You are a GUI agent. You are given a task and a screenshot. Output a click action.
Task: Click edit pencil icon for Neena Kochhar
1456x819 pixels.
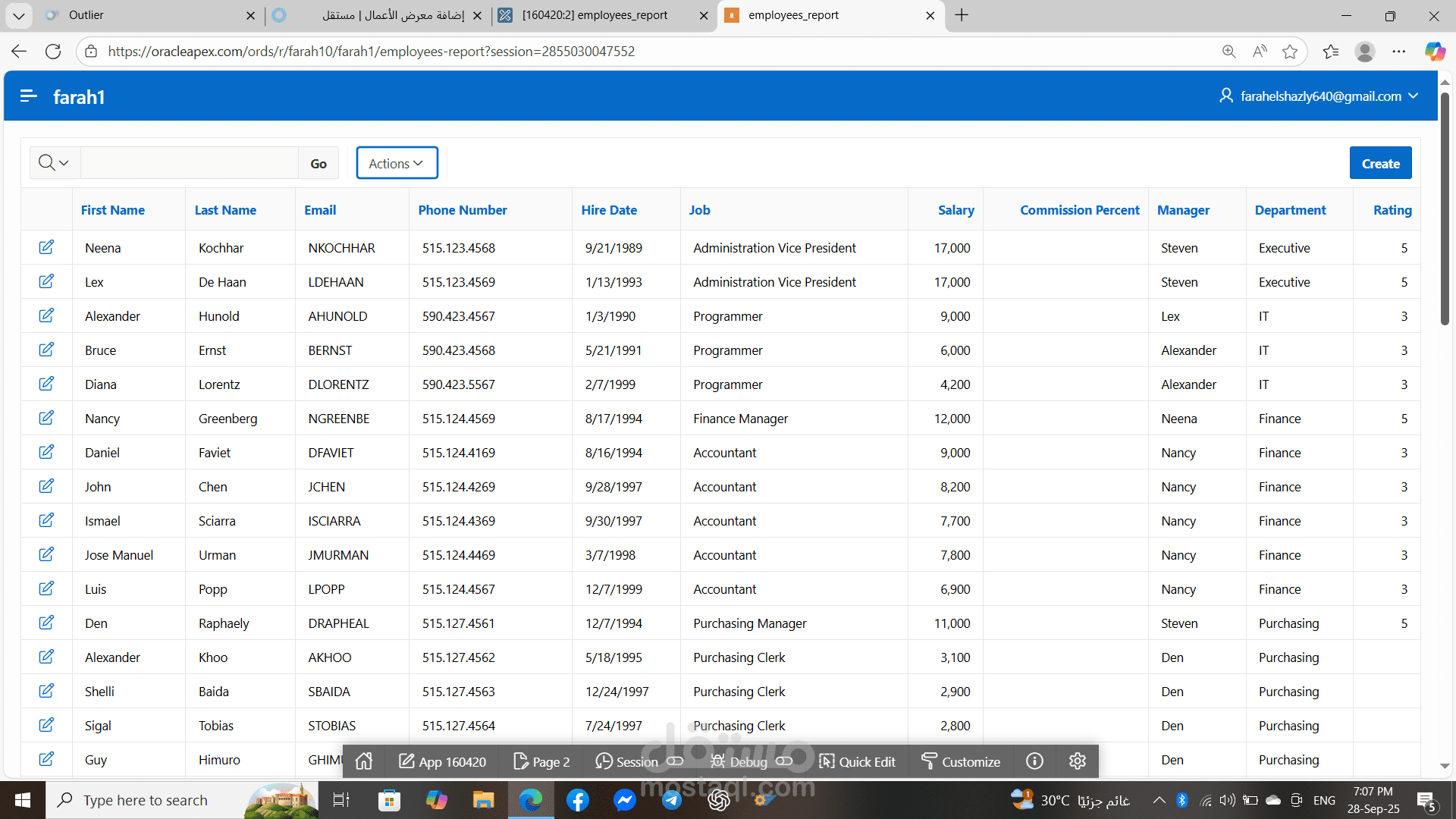(46, 247)
